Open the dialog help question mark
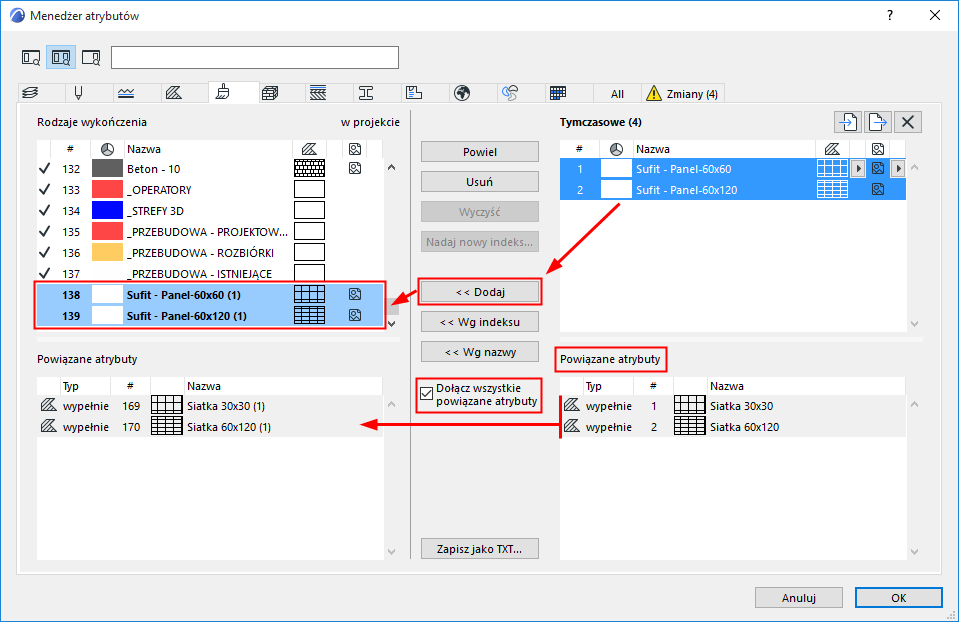The height and width of the screenshot is (622, 959). pos(890,15)
